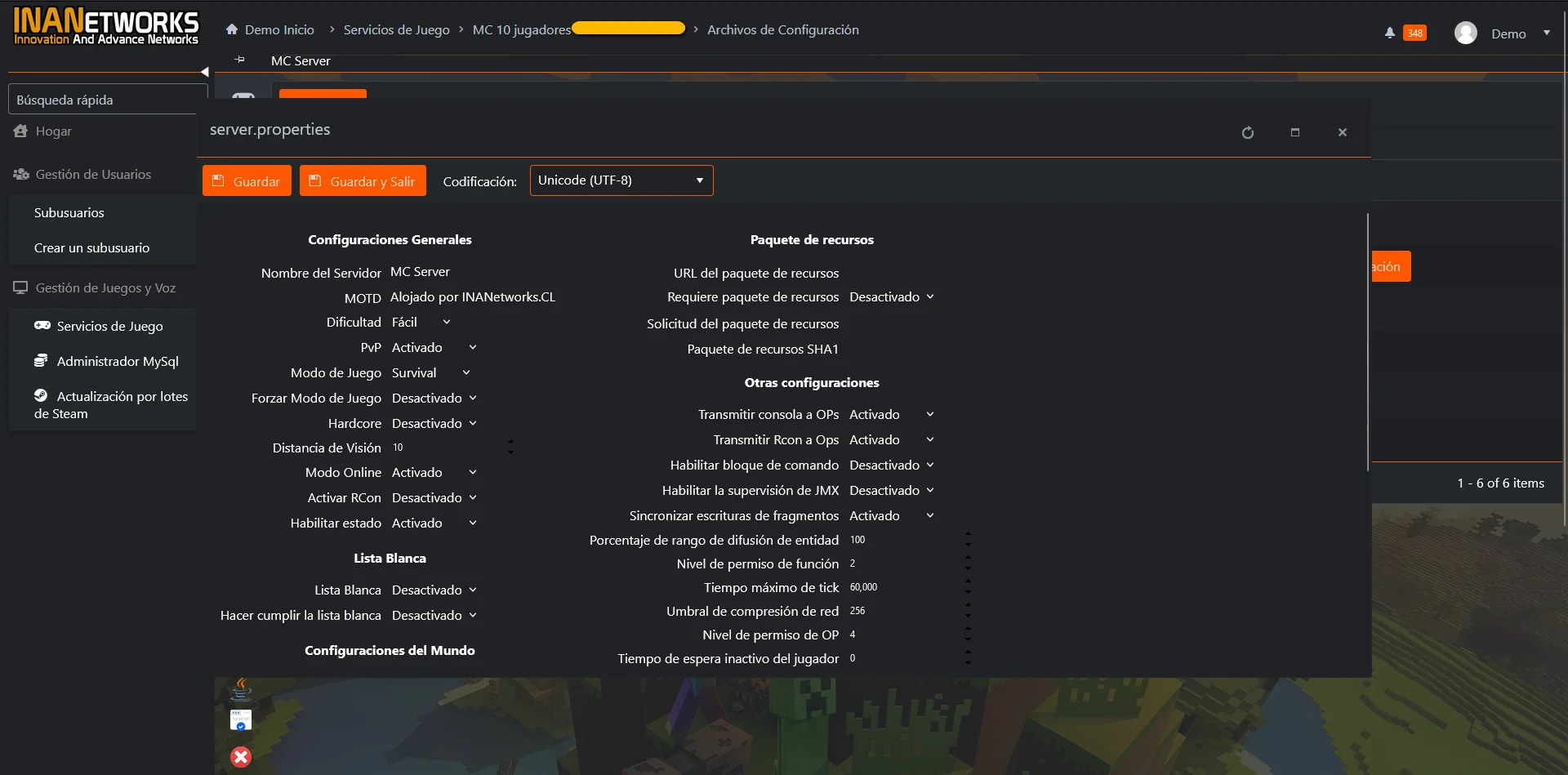Click the red X icon at bottom left
This screenshot has height=775, width=1568.
click(240, 757)
